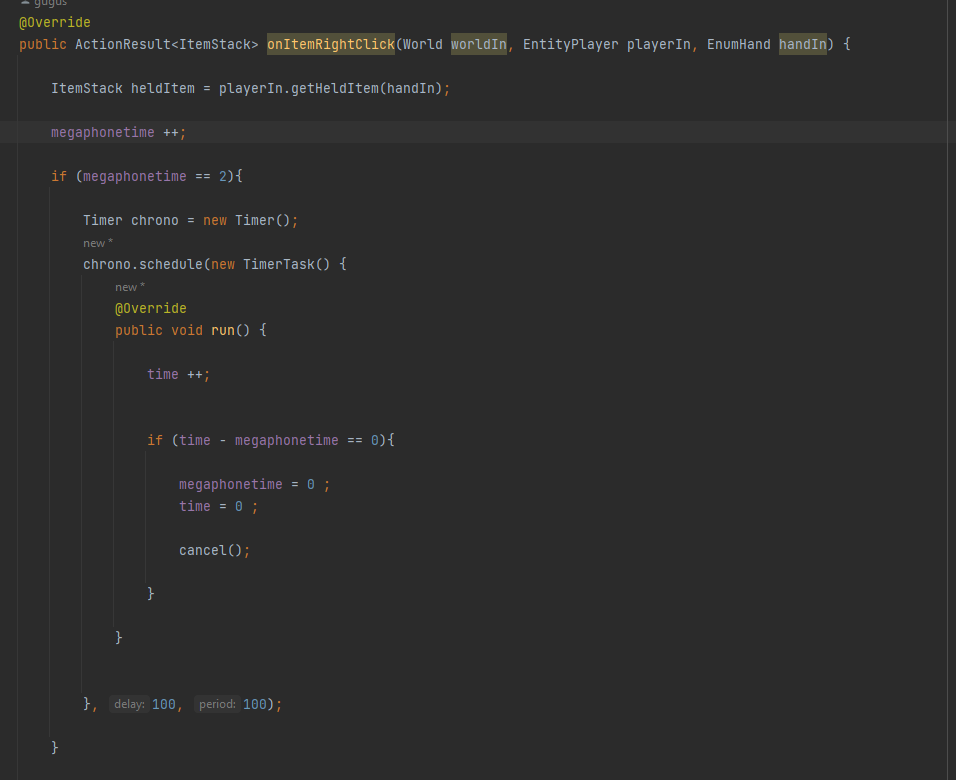Click the period: parameter hint
Viewport: 956px width, 780px height.
click(x=217, y=705)
